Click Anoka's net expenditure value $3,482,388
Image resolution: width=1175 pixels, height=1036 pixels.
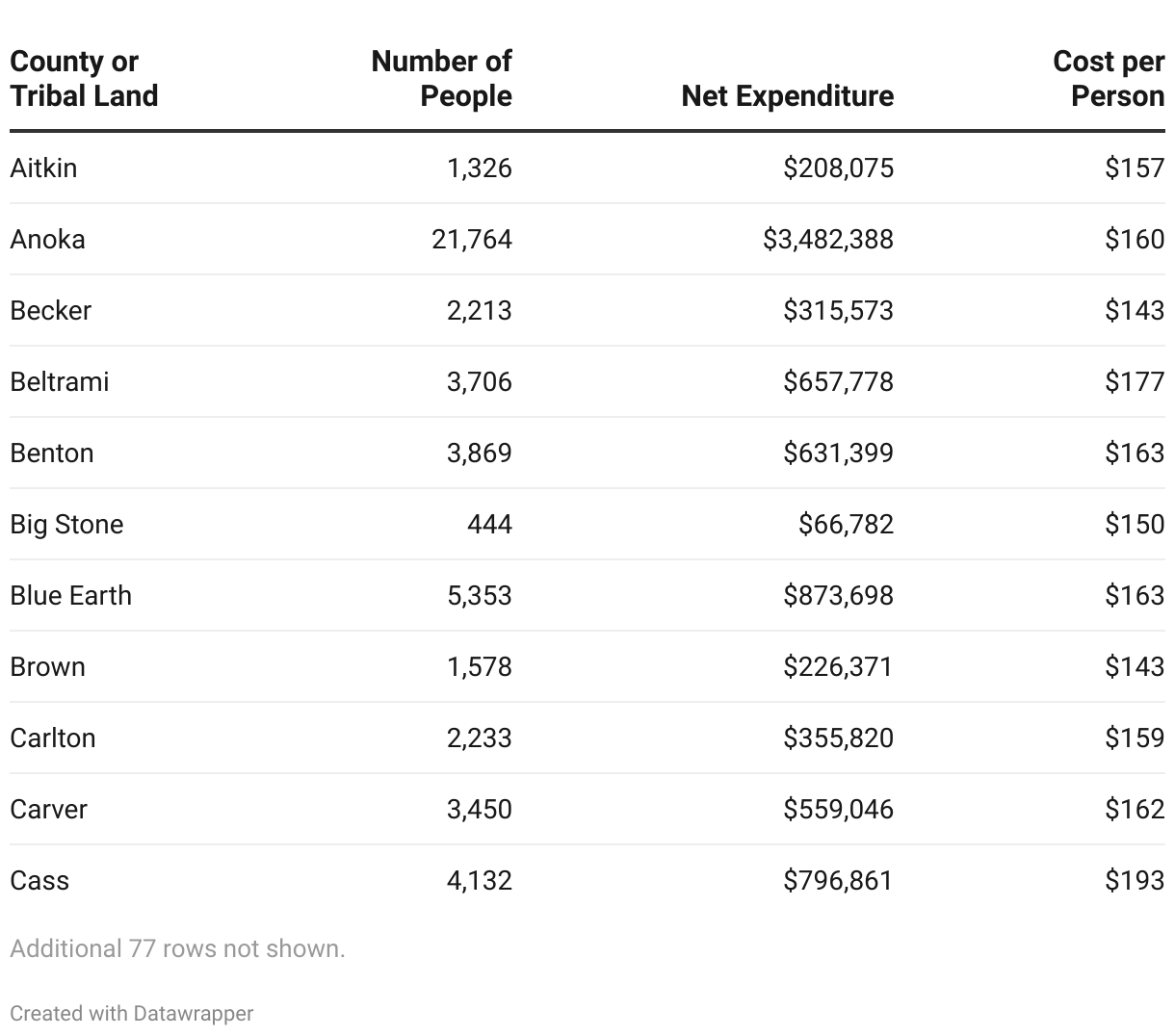[x=828, y=240]
